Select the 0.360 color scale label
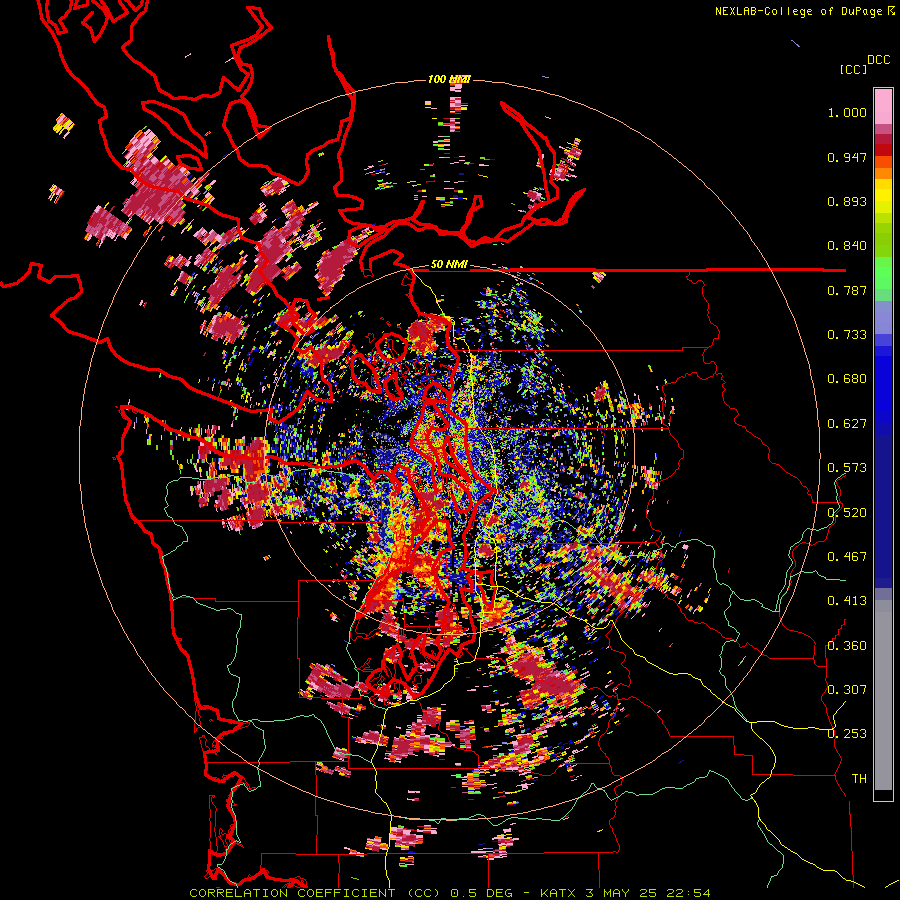This screenshot has height=900, width=900. pyautogui.click(x=847, y=646)
